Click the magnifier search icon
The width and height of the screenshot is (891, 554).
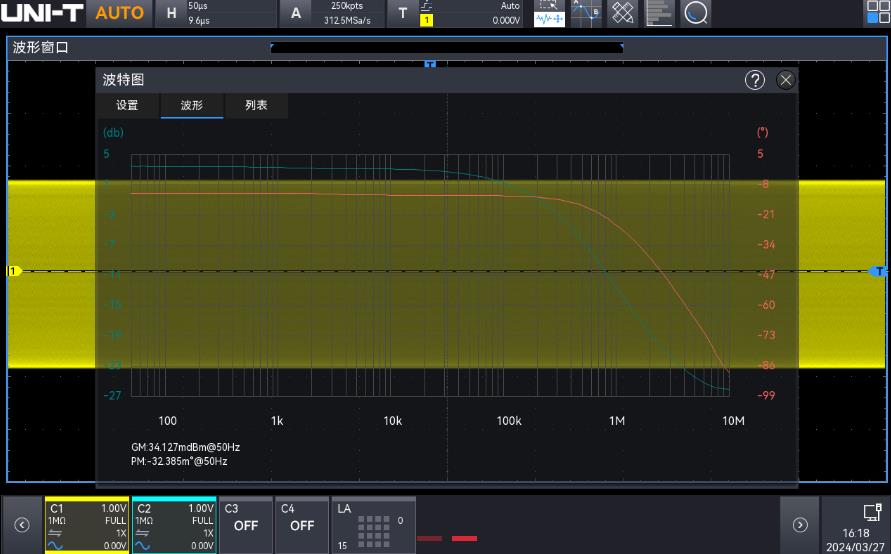696,13
